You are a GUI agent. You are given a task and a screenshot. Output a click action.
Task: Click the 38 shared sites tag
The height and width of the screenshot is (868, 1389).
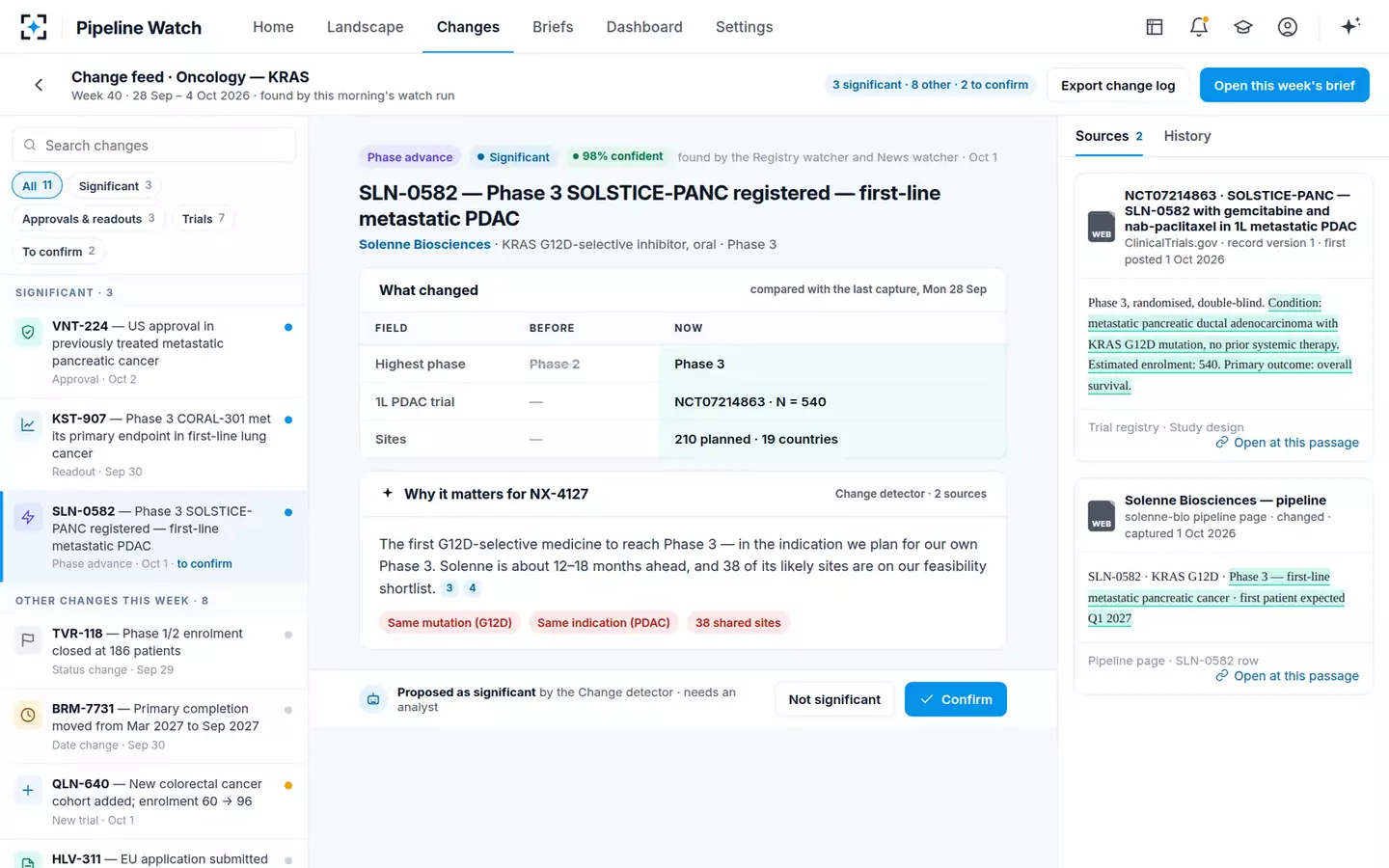point(738,623)
